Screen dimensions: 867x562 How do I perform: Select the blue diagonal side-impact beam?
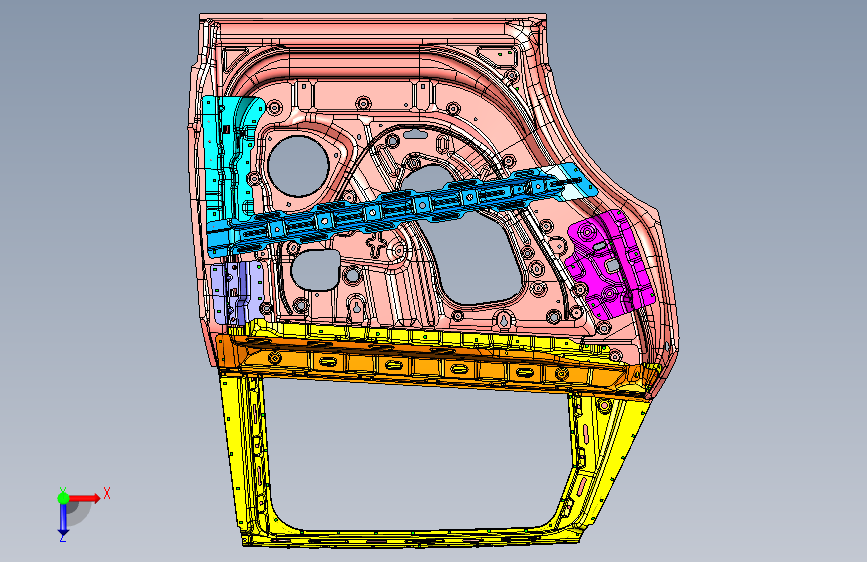[x=404, y=210]
